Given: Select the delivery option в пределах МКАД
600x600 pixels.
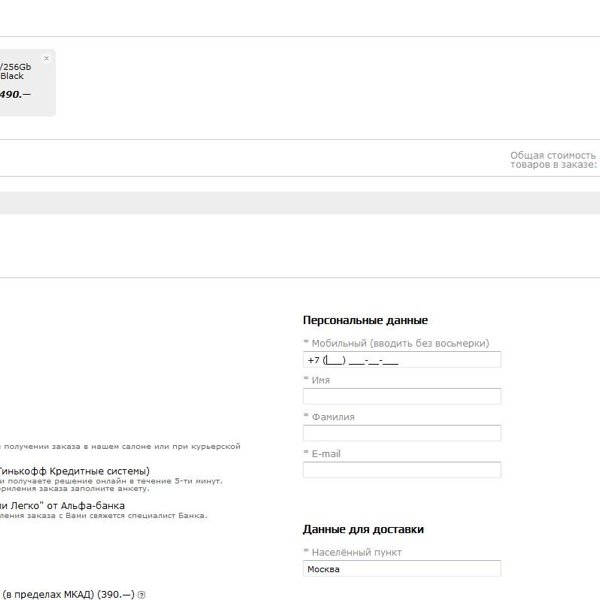Looking at the screenshot, I should point(68,594).
